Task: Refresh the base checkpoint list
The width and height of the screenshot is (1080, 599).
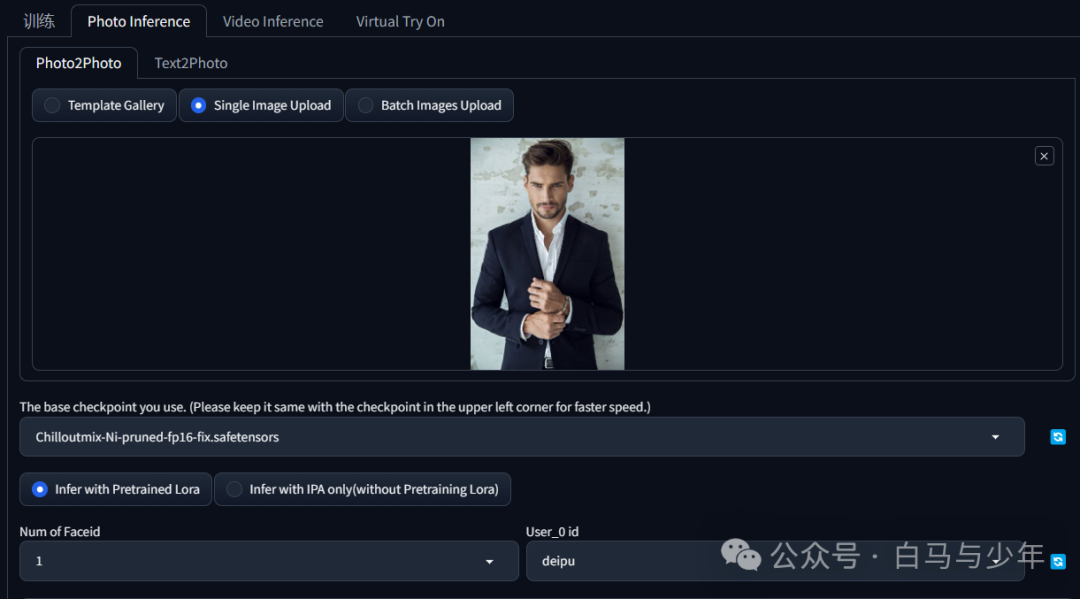Action: (1057, 437)
